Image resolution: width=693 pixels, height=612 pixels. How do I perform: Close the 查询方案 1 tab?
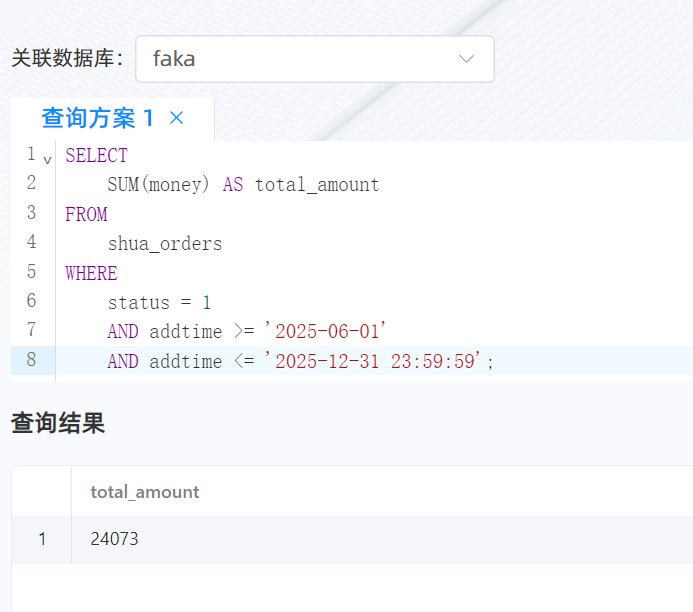pyautogui.click(x=176, y=118)
